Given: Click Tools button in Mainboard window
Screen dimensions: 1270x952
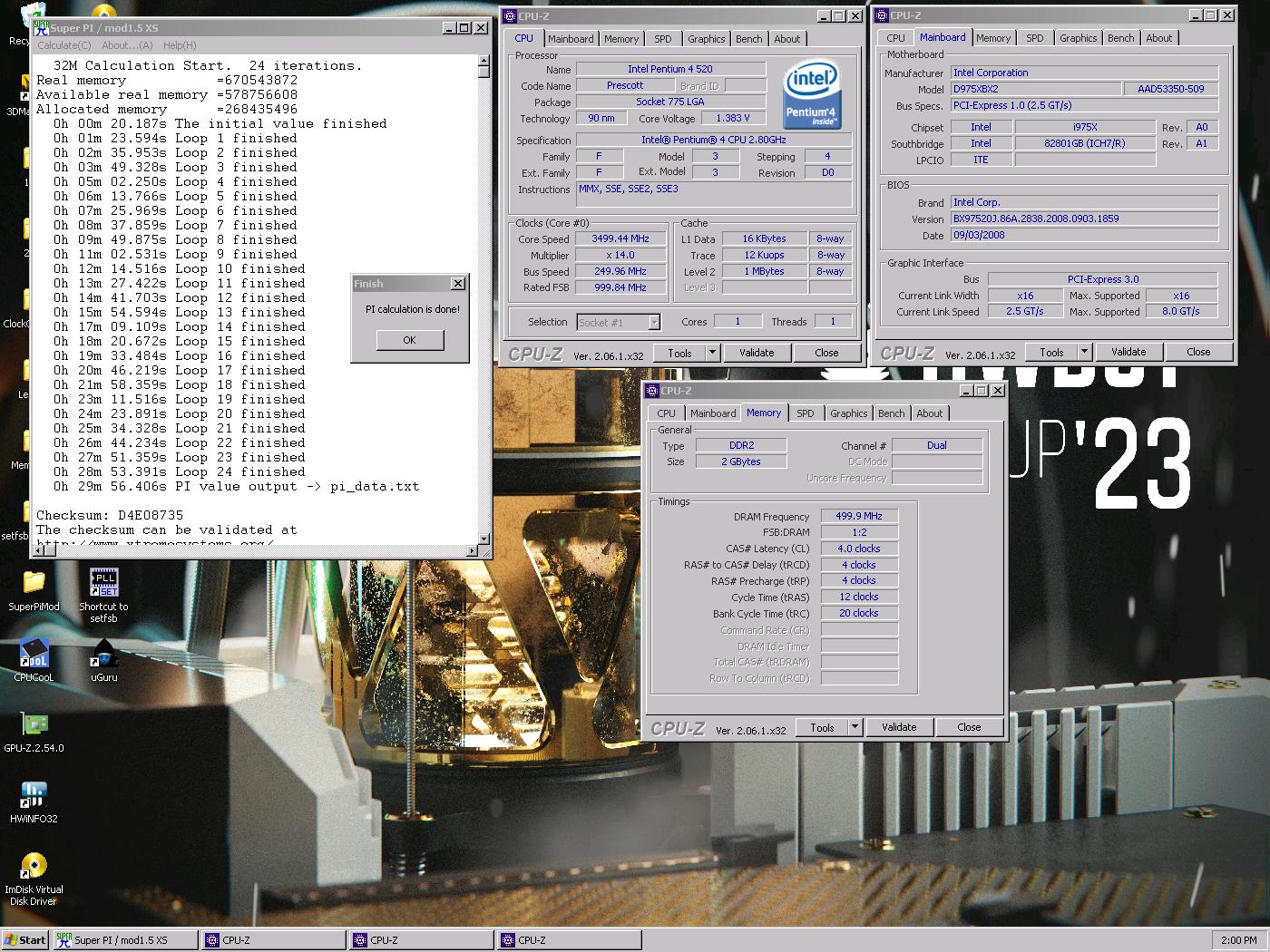Looking at the screenshot, I should coord(1051,352).
